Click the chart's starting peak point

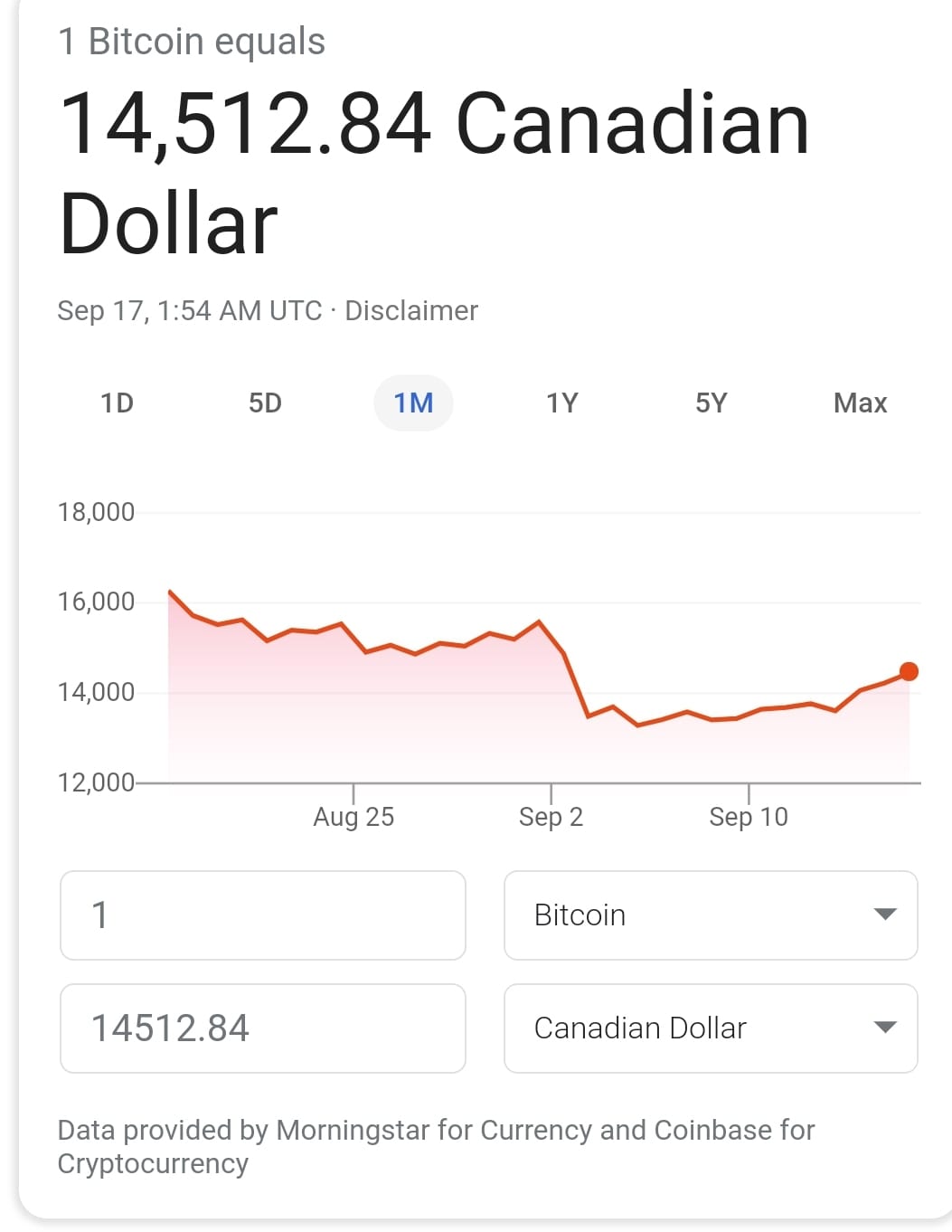click(170, 592)
